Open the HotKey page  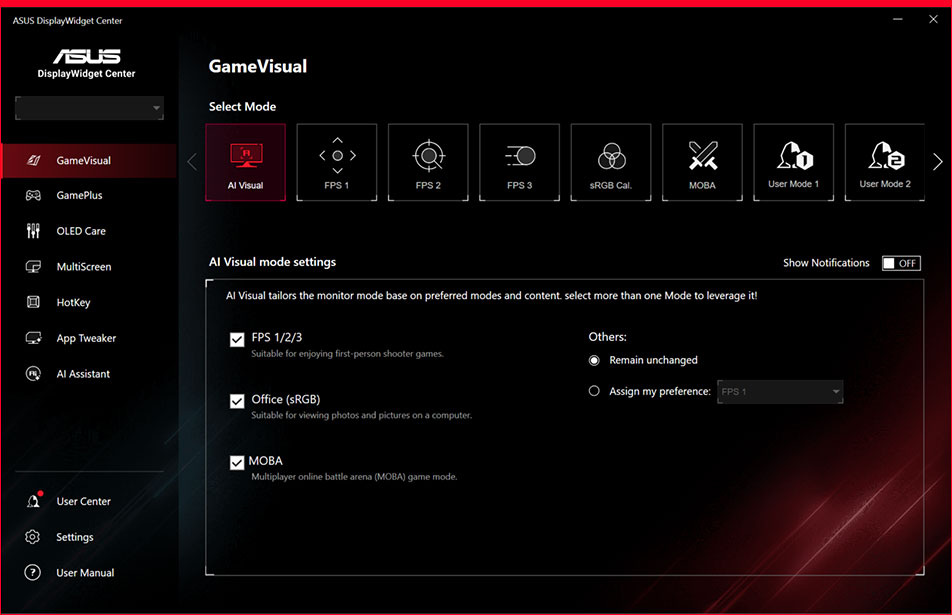73,302
